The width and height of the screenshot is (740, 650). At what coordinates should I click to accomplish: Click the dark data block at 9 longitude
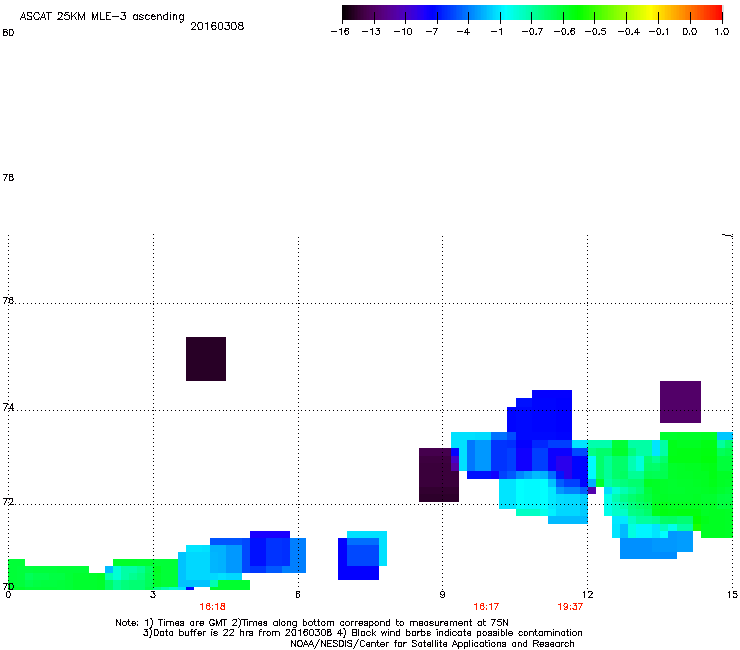click(438, 475)
